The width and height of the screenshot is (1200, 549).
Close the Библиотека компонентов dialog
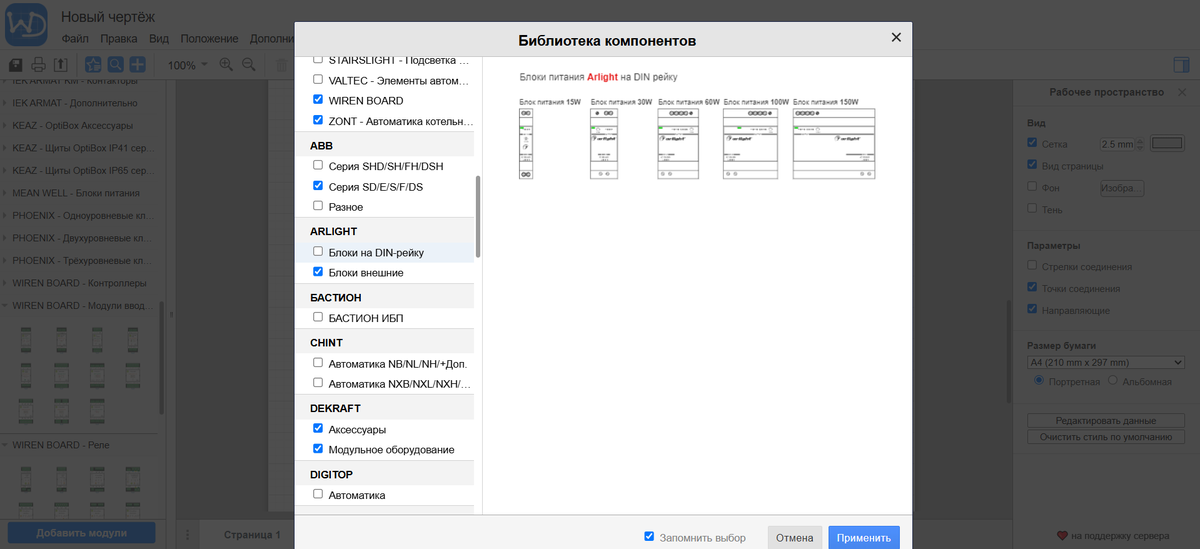coord(896,37)
